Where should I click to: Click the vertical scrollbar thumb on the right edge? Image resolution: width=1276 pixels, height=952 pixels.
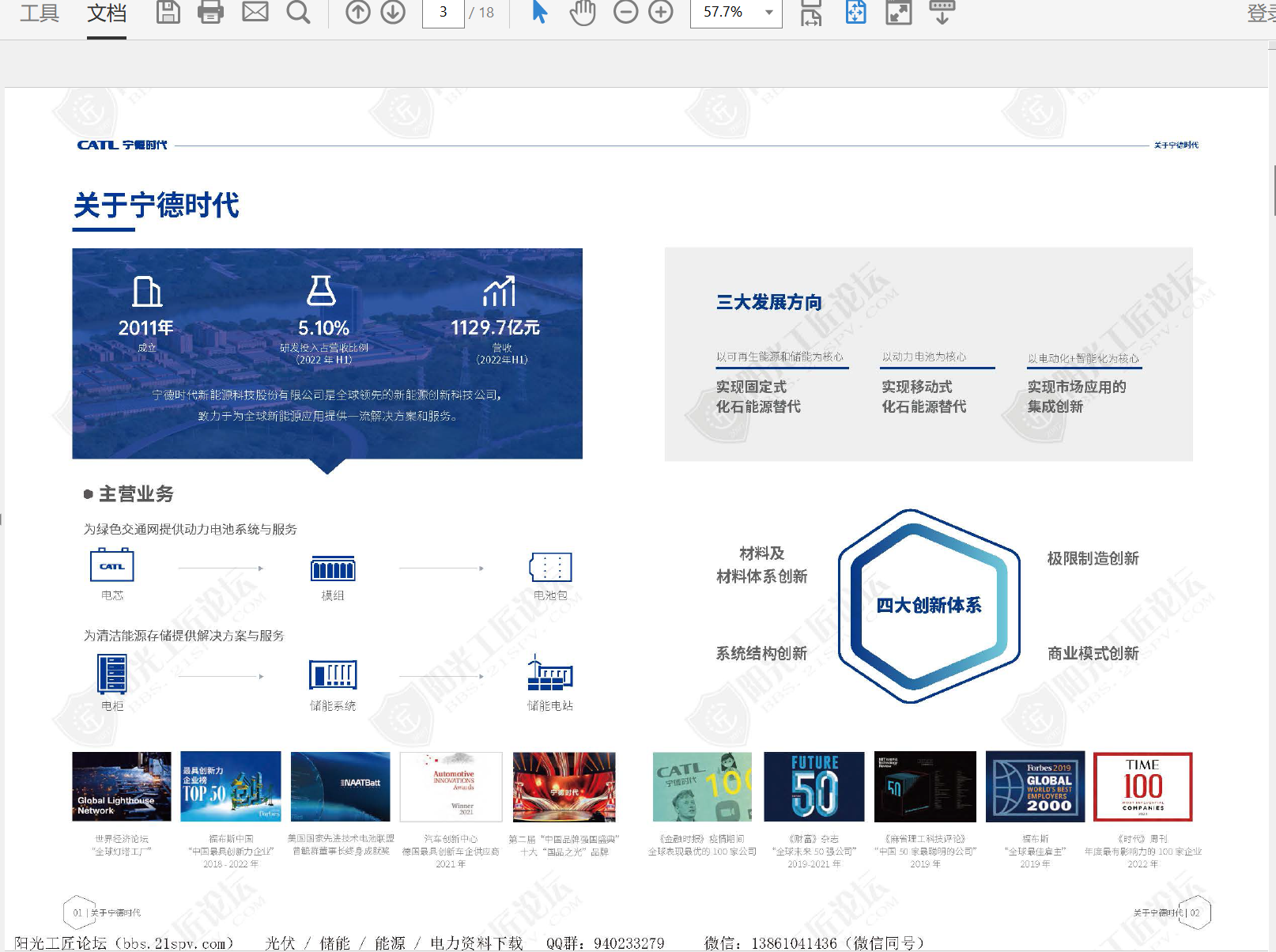pyautogui.click(x=1273, y=190)
